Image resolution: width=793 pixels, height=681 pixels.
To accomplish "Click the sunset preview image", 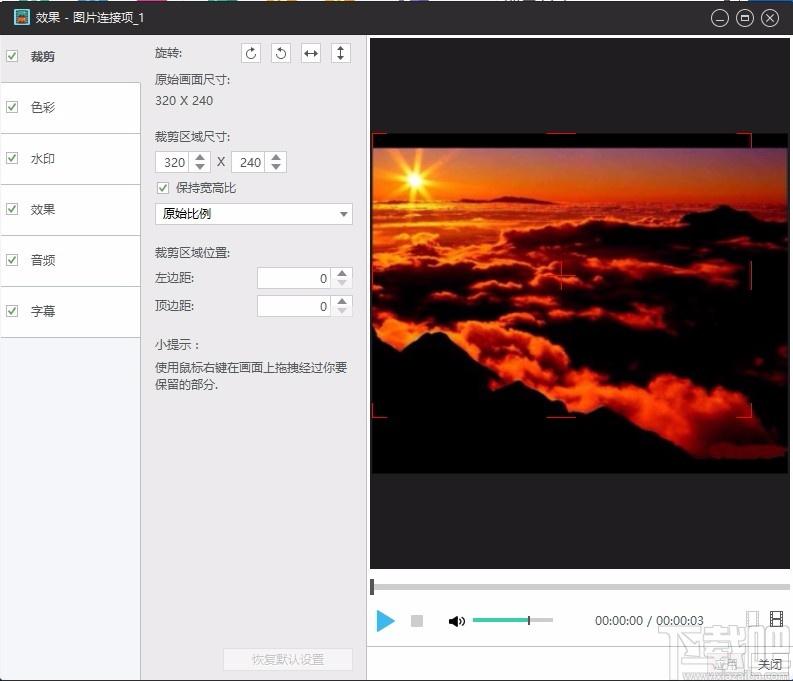I will coord(580,303).
